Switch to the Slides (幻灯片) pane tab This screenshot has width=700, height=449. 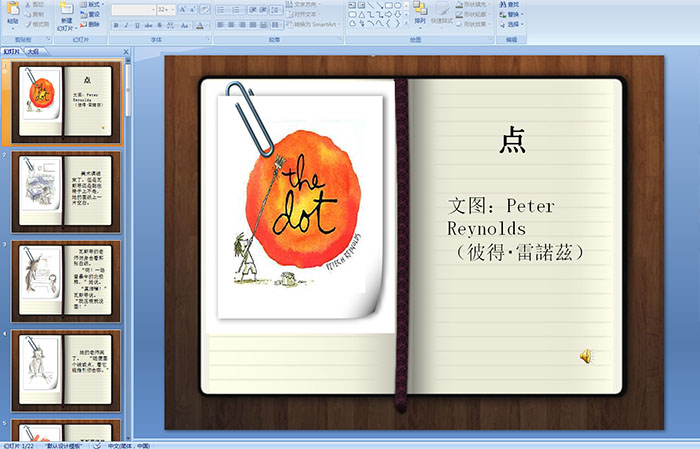(x=12, y=52)
